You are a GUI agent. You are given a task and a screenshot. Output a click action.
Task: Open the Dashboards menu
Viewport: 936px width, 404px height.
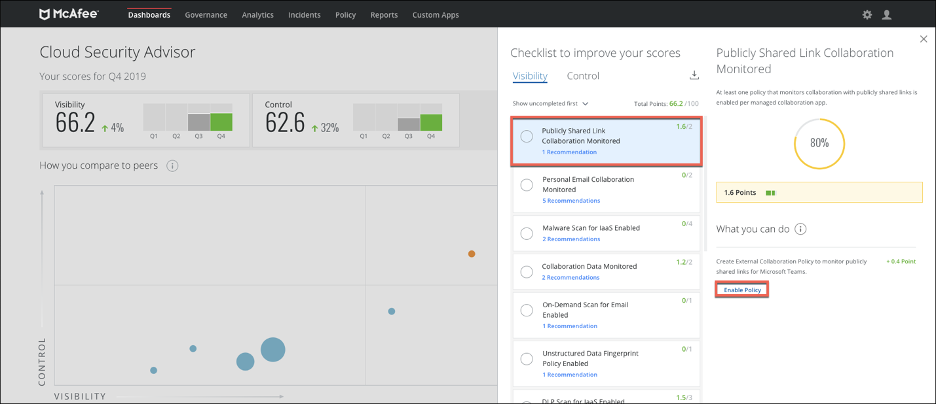(149, 15)
